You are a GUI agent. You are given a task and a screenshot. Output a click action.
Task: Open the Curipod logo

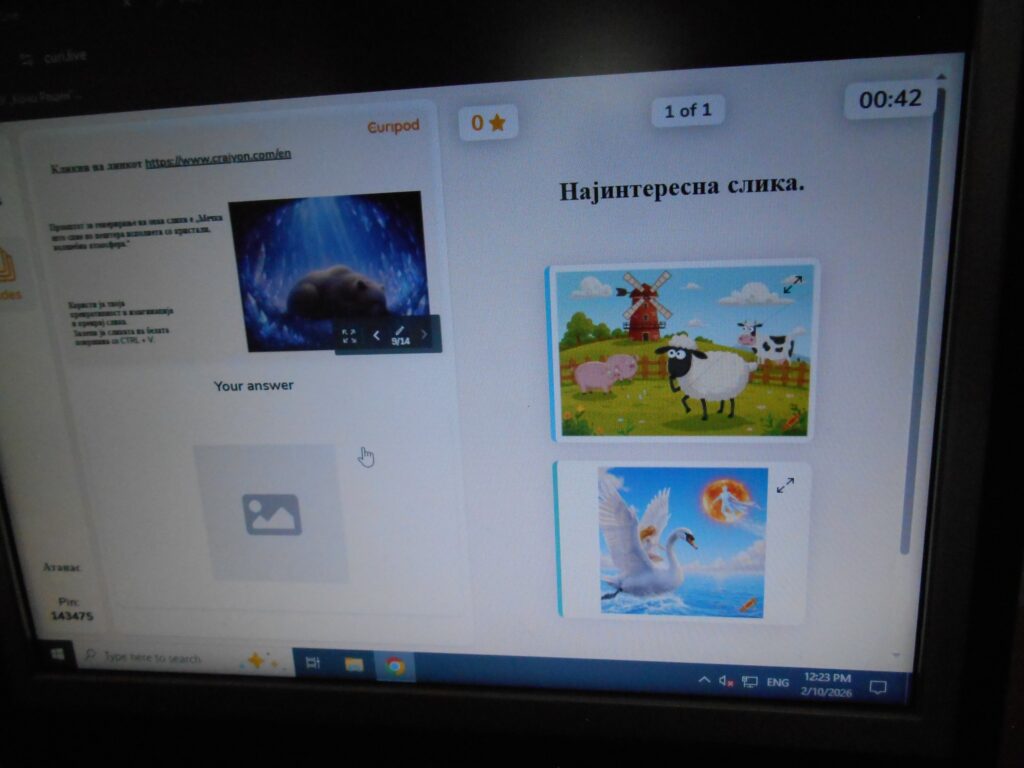[x=393, y=126]
